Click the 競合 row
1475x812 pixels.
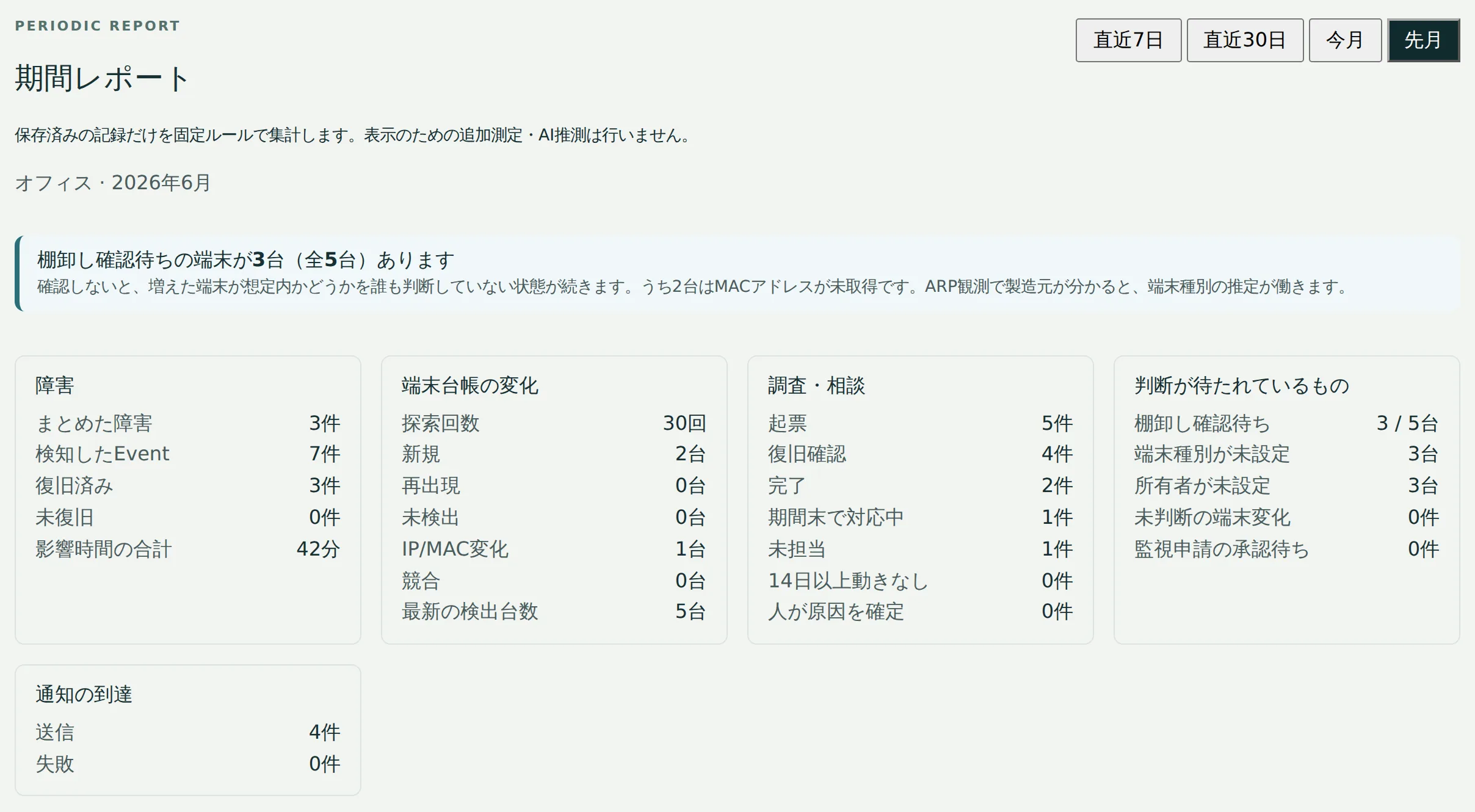click(554, 581)
